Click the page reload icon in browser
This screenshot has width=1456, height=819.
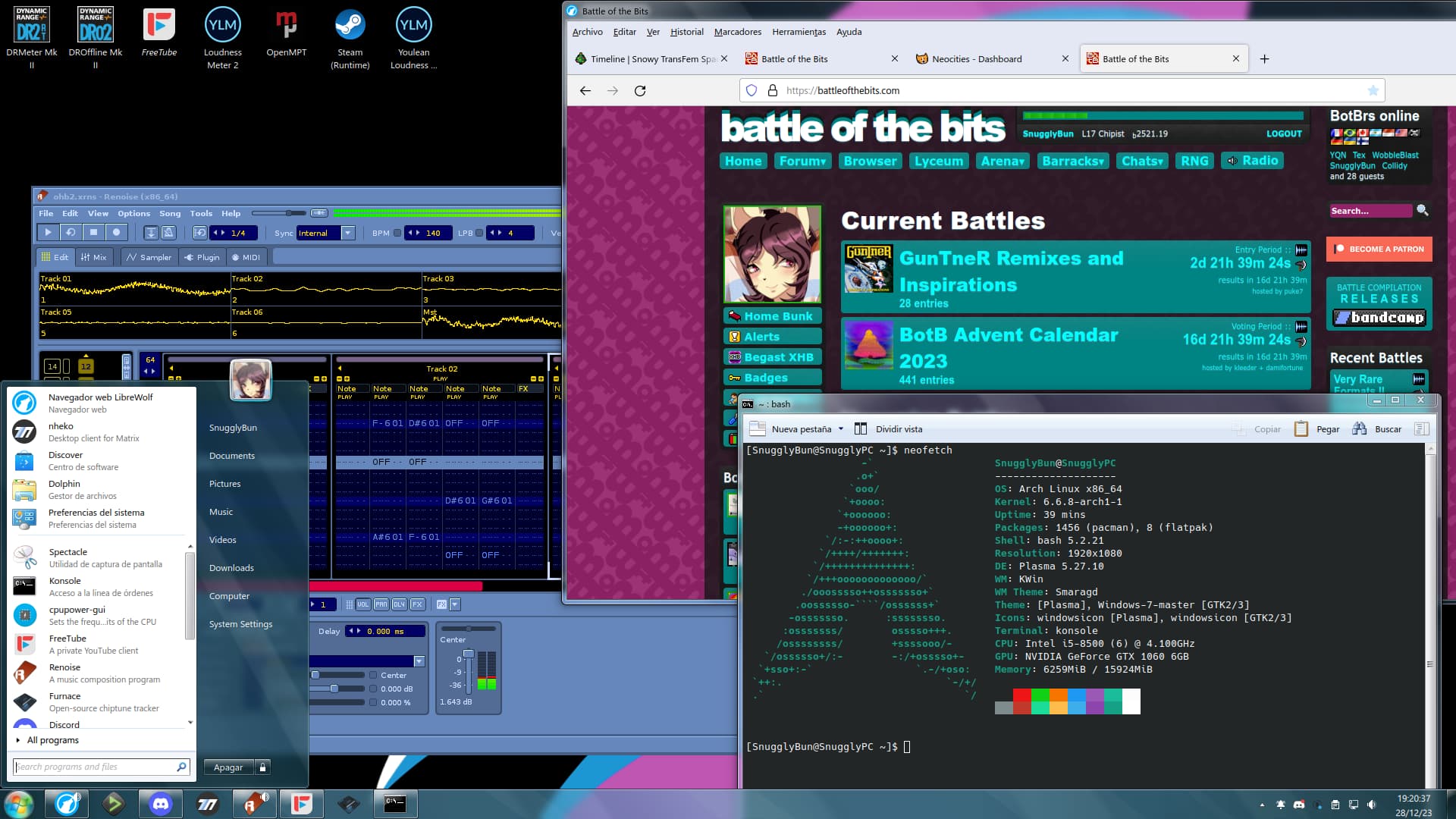[640, 90]
